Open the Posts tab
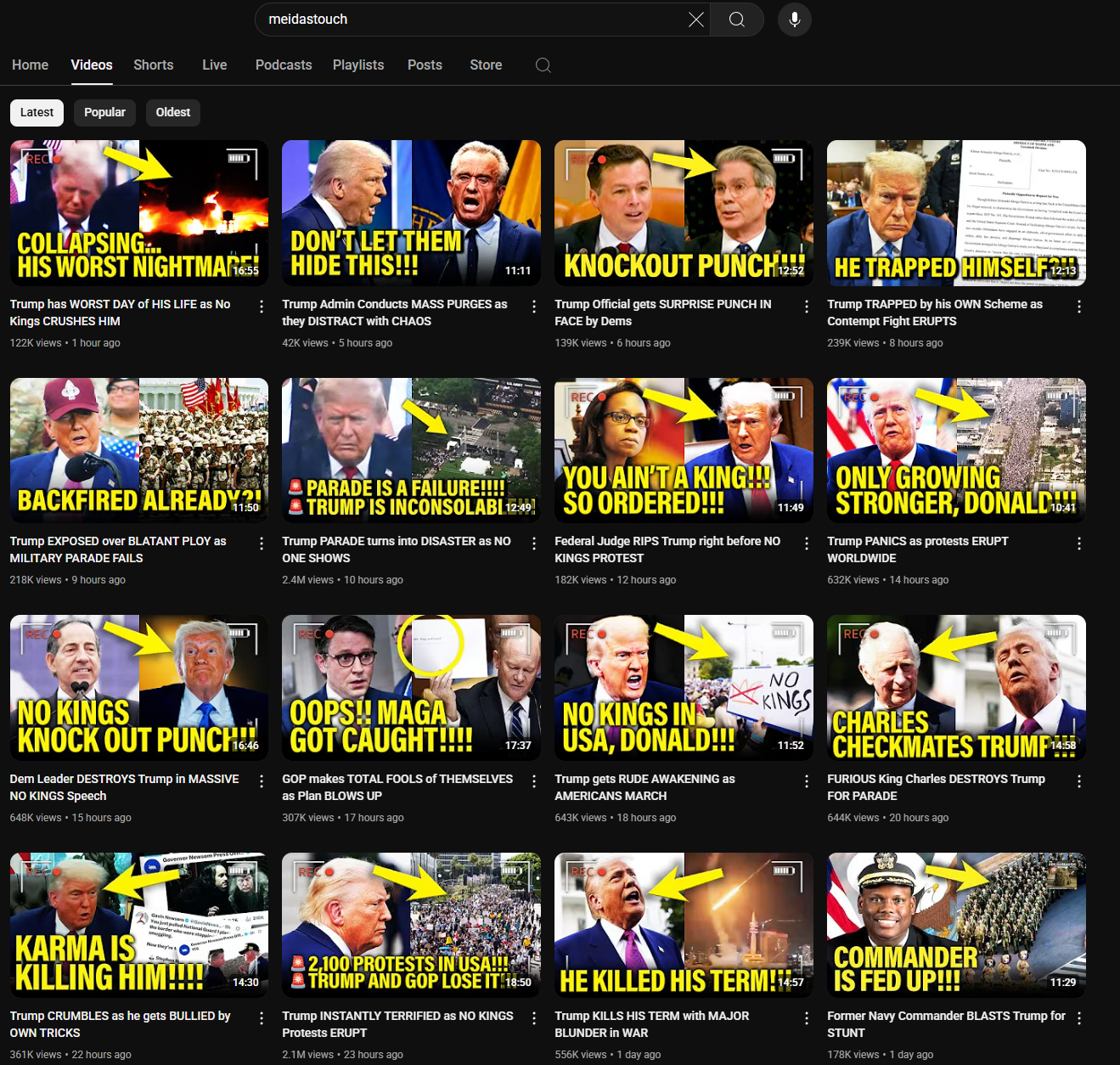This screenshot has height=1065, width=1120. tap(425, 65)
